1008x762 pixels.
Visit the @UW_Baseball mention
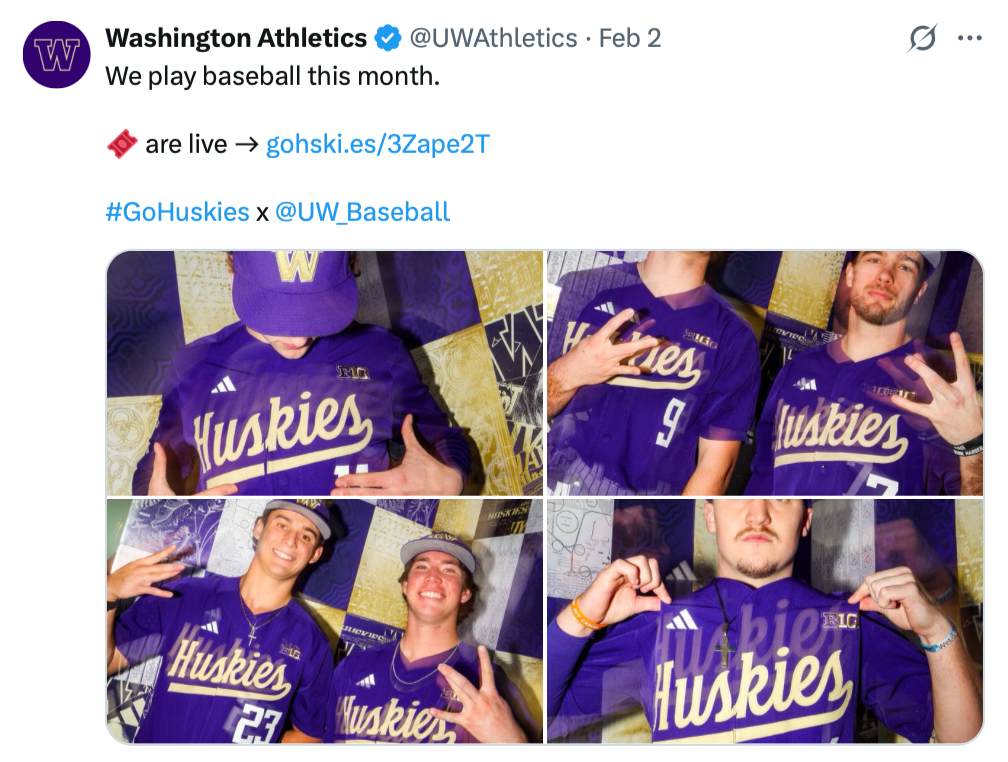tap(362, 212)
